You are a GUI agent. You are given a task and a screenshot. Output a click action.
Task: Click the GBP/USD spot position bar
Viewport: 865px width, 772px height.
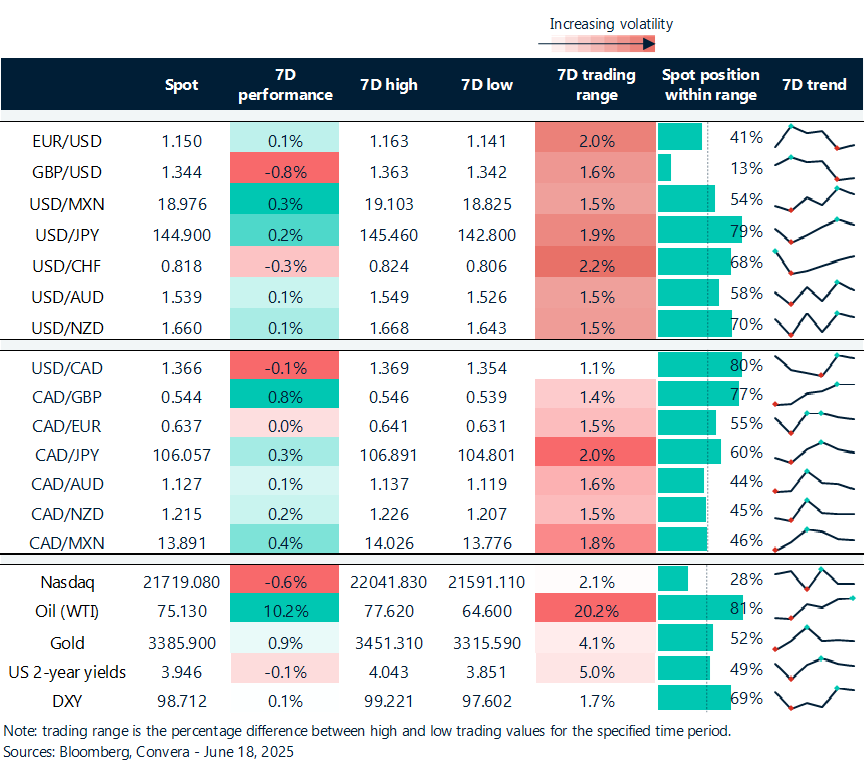pyautogui.click(x=665, y=168)
